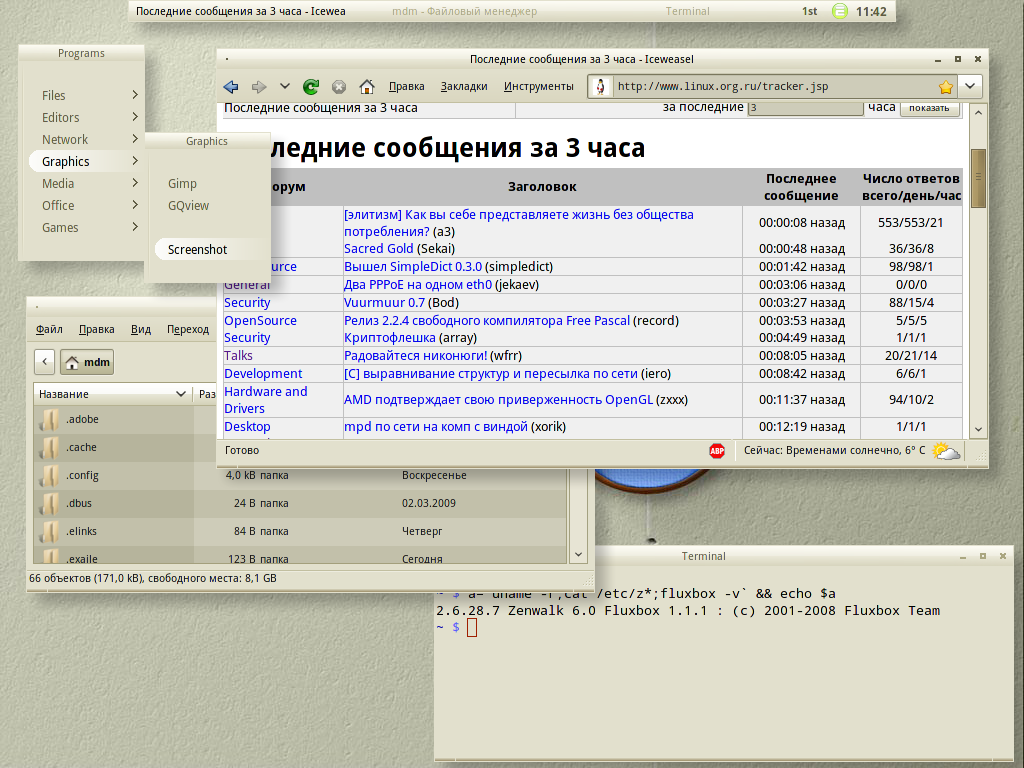
Task: Go back in the file manager path bar
Action: [x=44, y=362]
